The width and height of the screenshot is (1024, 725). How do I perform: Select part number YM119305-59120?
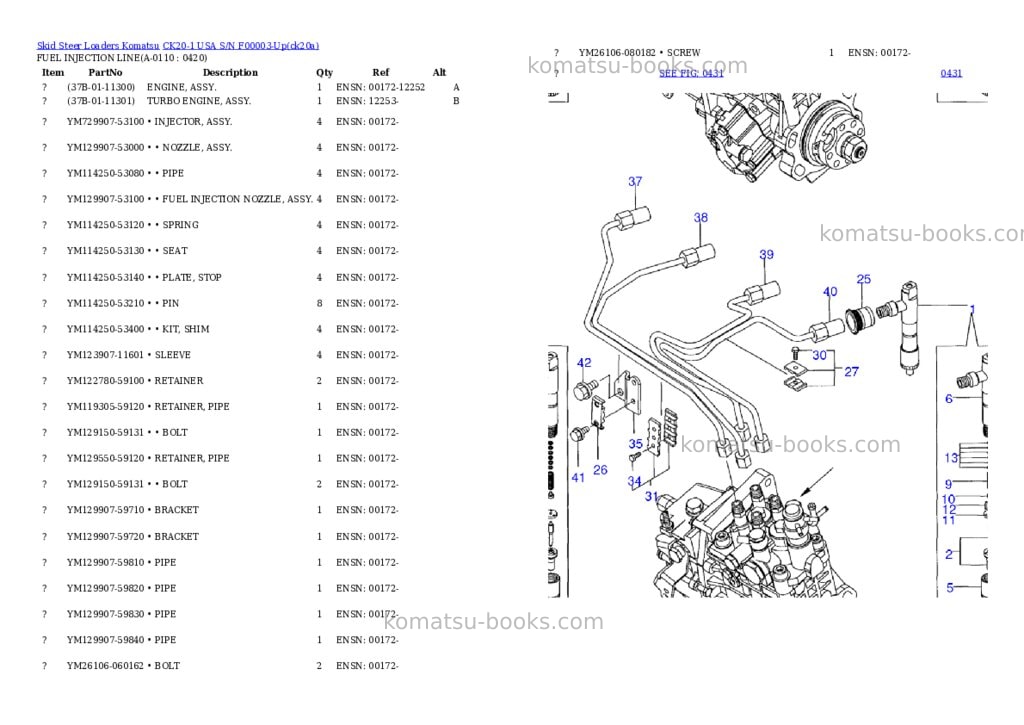click(105, 406)
